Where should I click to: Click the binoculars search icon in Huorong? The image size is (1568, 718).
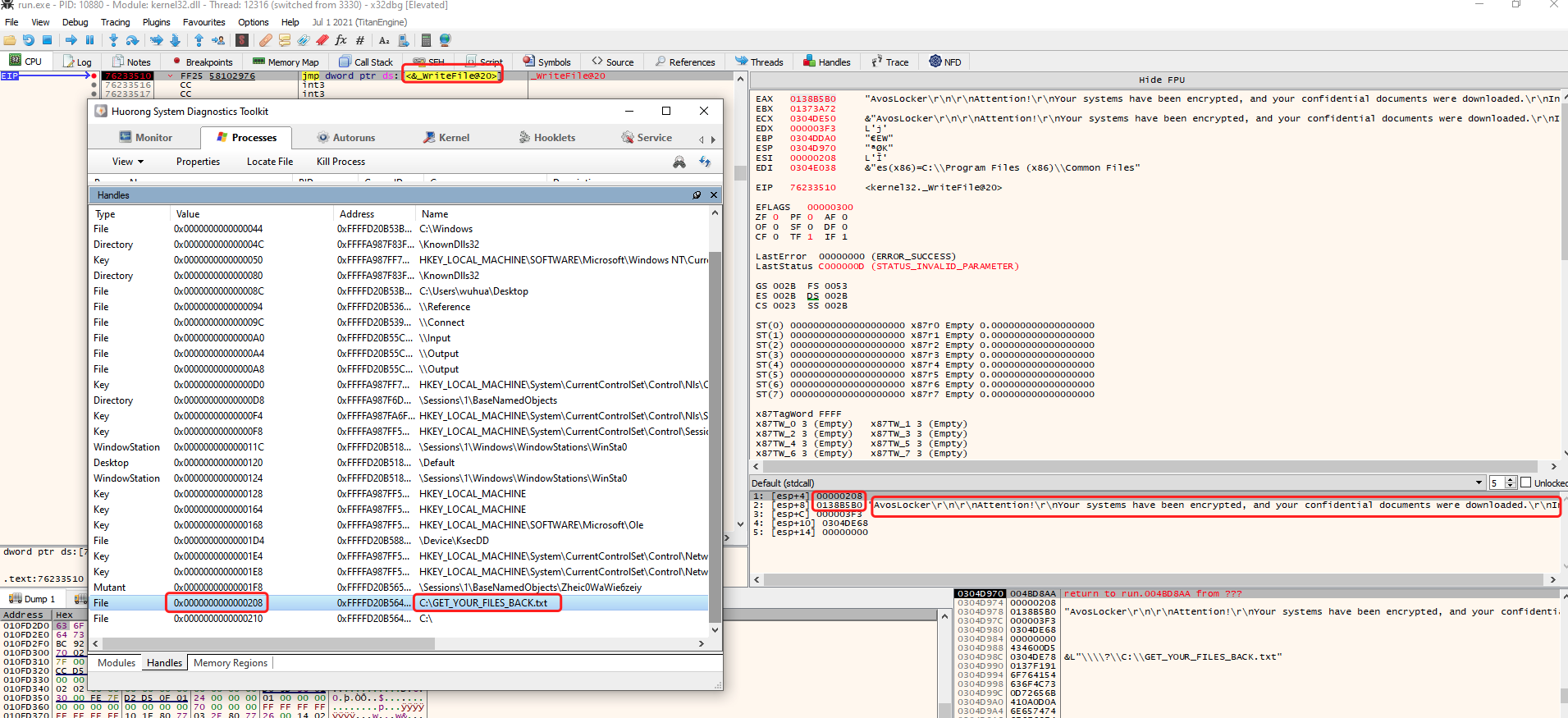(x=679, y=162)
